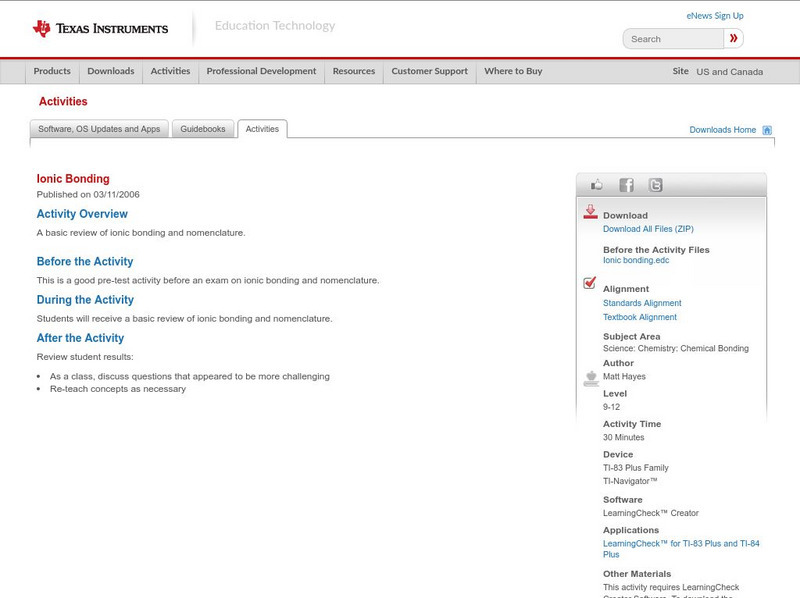This screenshot has width=800, height=598.
Task: Click the During the Activity heading
Action: point(85,300)
